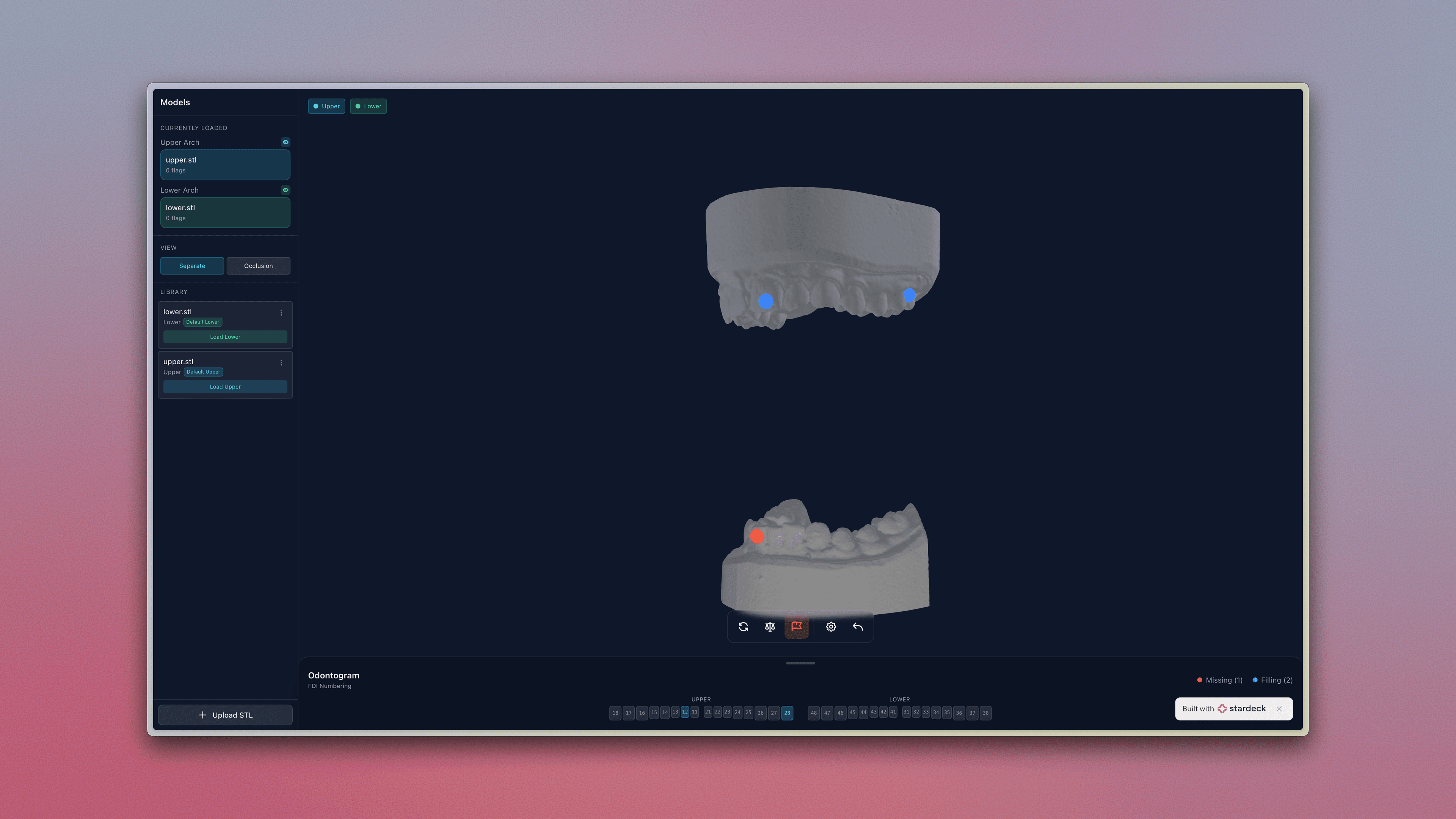Click the undo arrow in the toolbar
The image size is (1456, 819).
pos(857,626)
